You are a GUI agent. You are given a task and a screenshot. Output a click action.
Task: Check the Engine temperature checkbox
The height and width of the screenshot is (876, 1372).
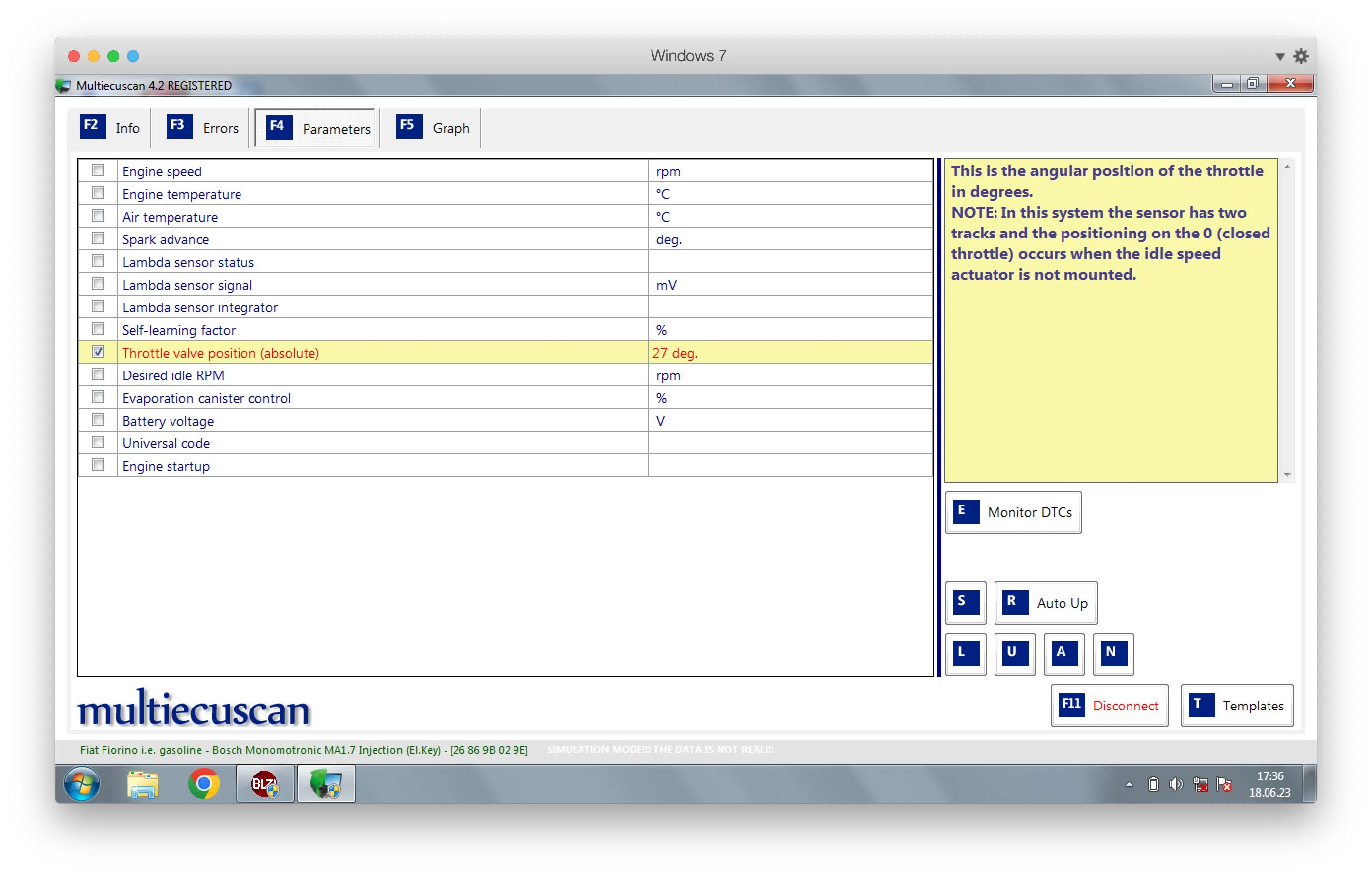98,193
